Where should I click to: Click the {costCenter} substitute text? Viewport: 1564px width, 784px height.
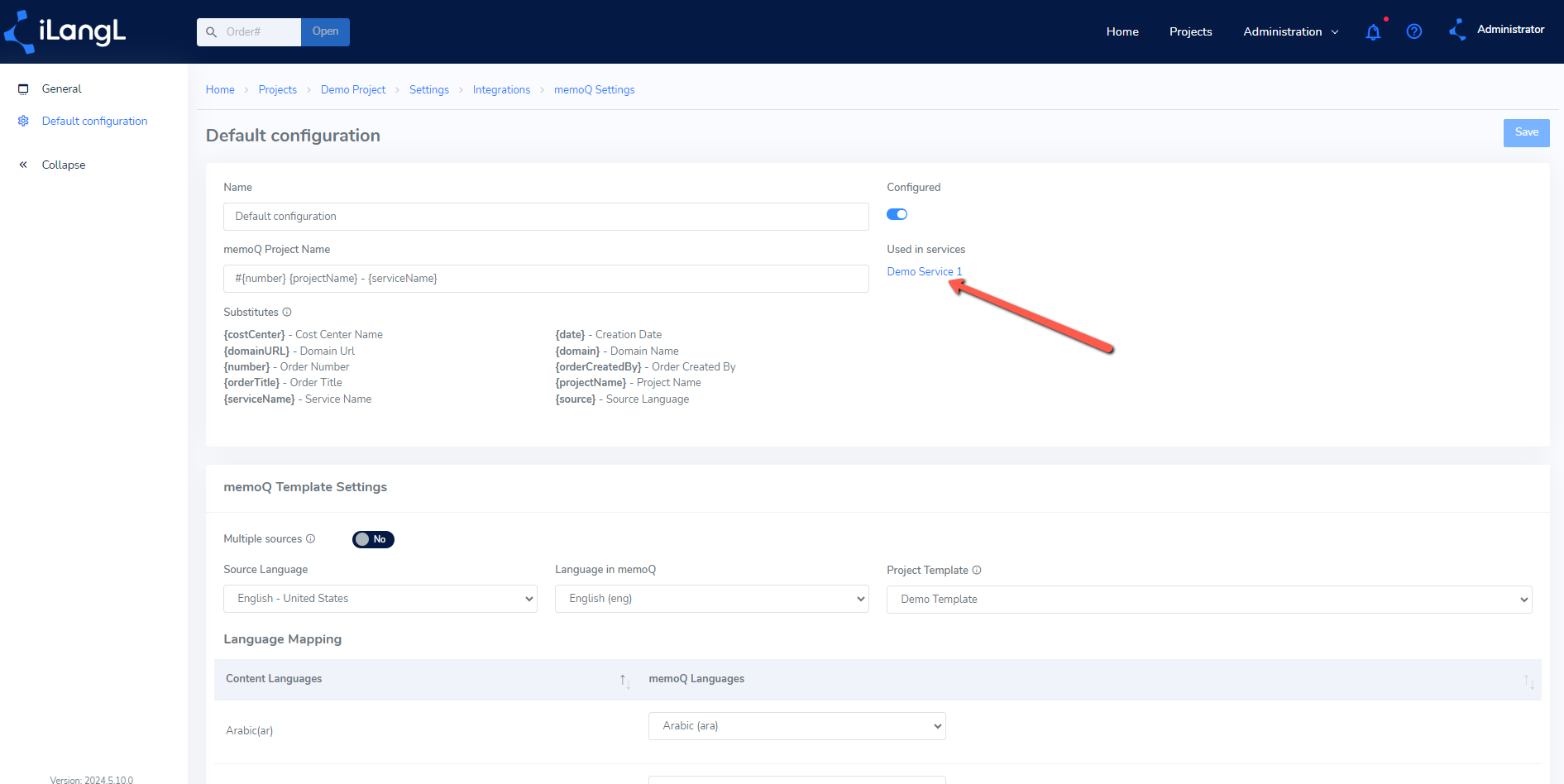(x=254, y=335)
